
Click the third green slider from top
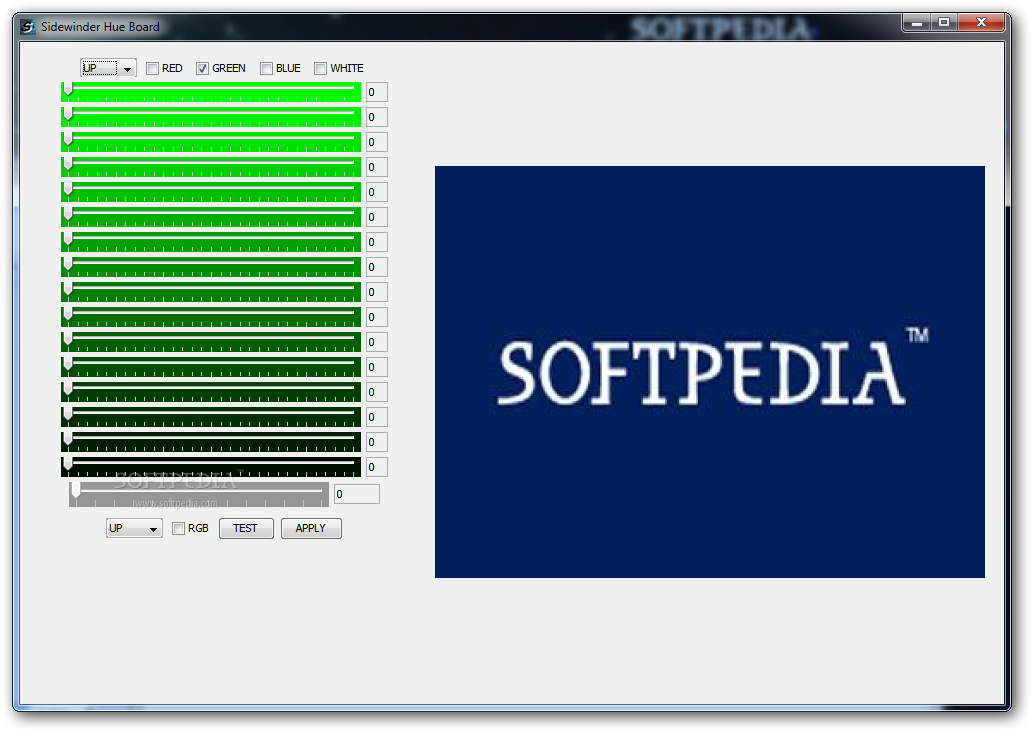pyautogui.click(x=211, y=142)
